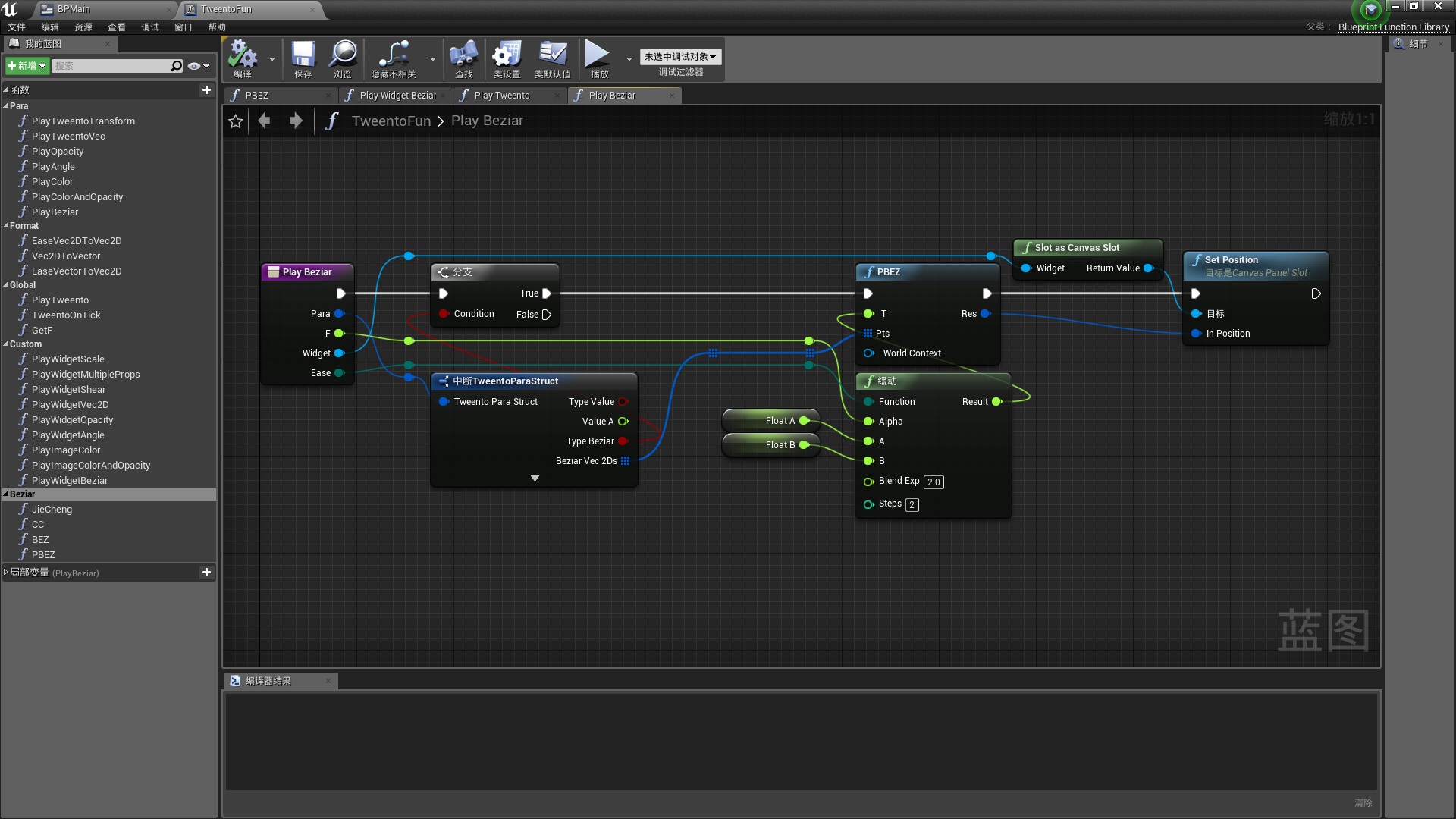Click the TweentoFun breadcrumb

391,121
